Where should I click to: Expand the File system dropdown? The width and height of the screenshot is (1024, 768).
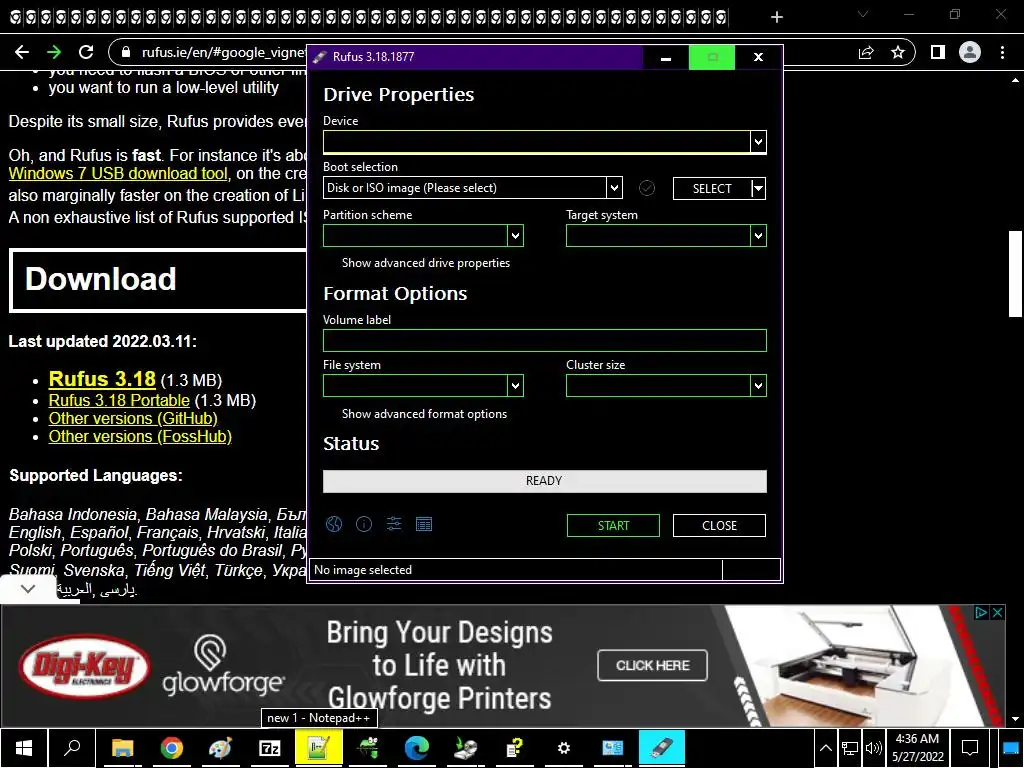pyautogui.click(x=515, y=386)
